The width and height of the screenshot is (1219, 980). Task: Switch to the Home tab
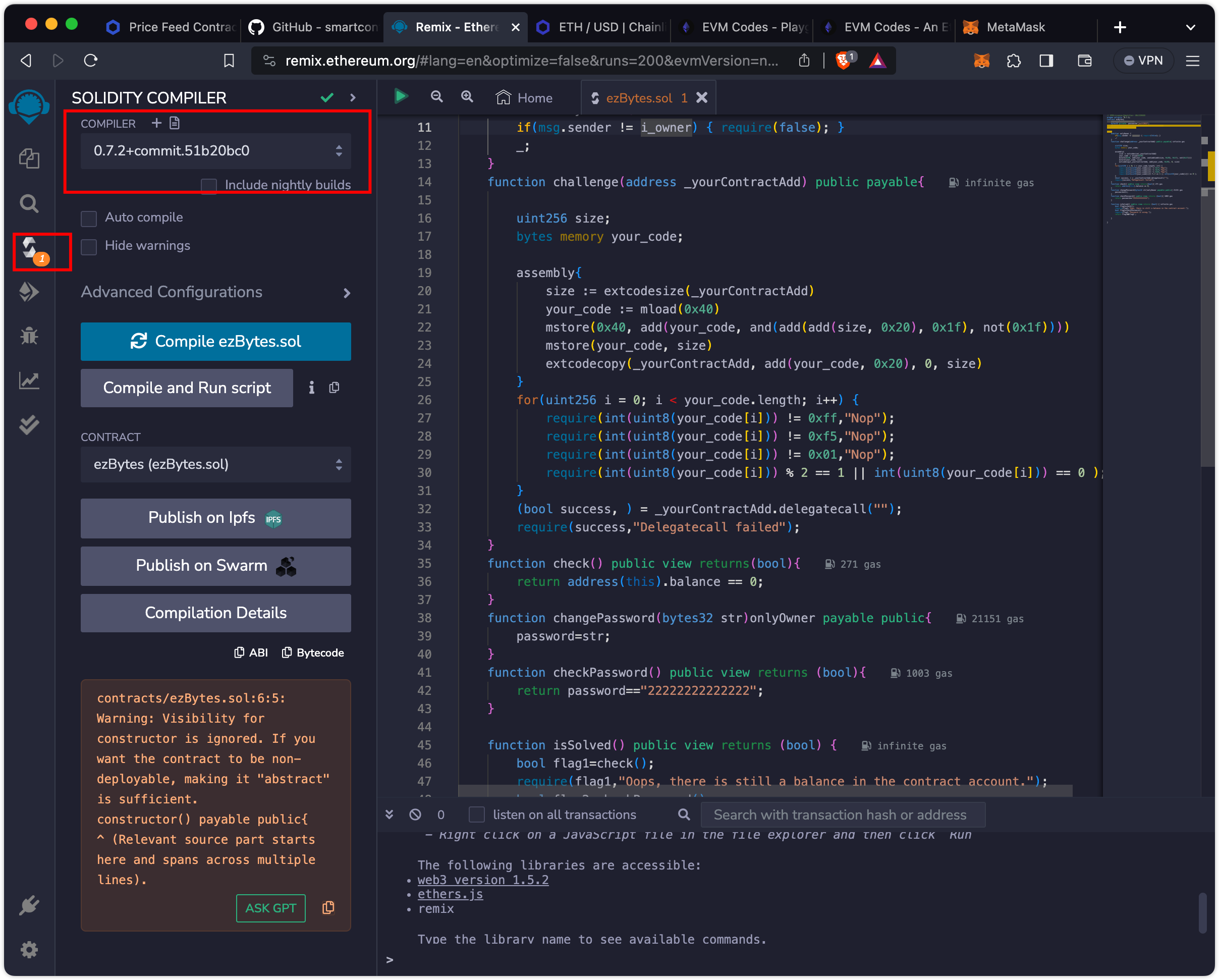tap(524, 98)
